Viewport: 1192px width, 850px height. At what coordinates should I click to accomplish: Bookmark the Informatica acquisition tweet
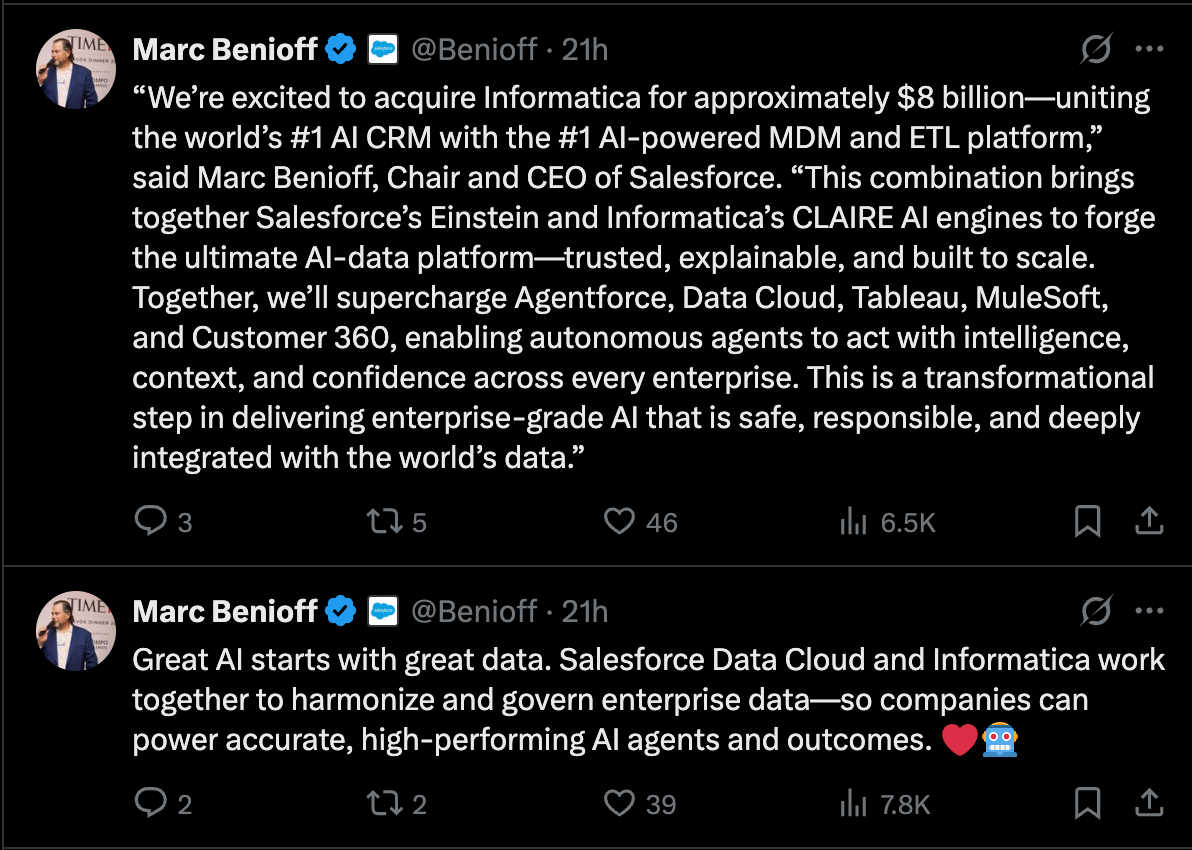1087,521
